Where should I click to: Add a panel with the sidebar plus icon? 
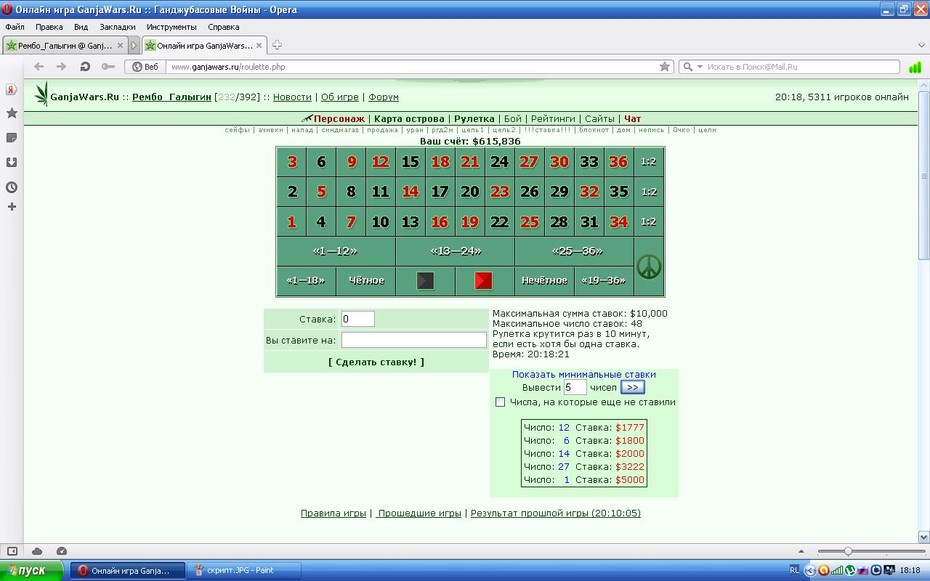click(x=11, y=207)
